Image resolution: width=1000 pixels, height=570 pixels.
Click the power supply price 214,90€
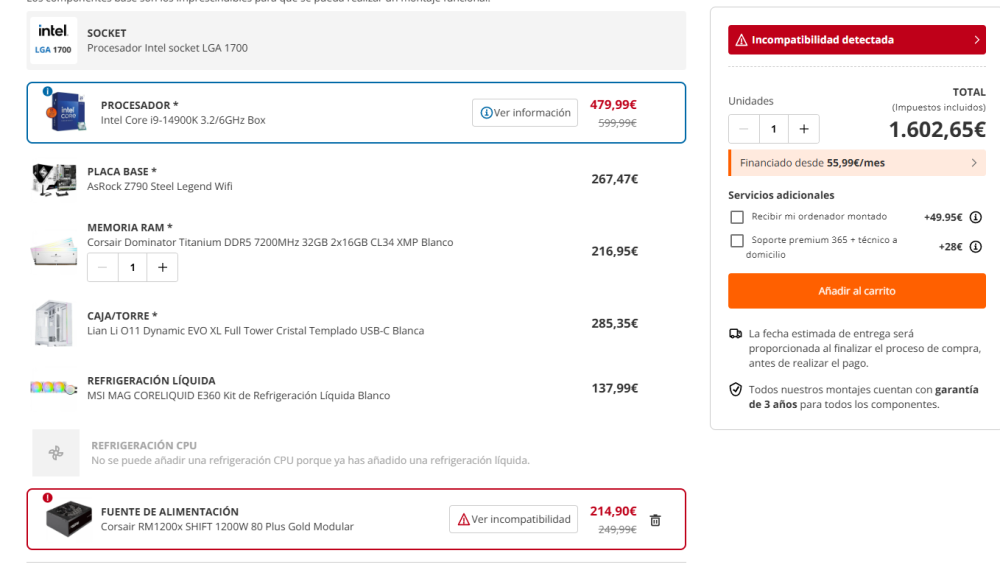pyautogui.click(x=613, y=511)
